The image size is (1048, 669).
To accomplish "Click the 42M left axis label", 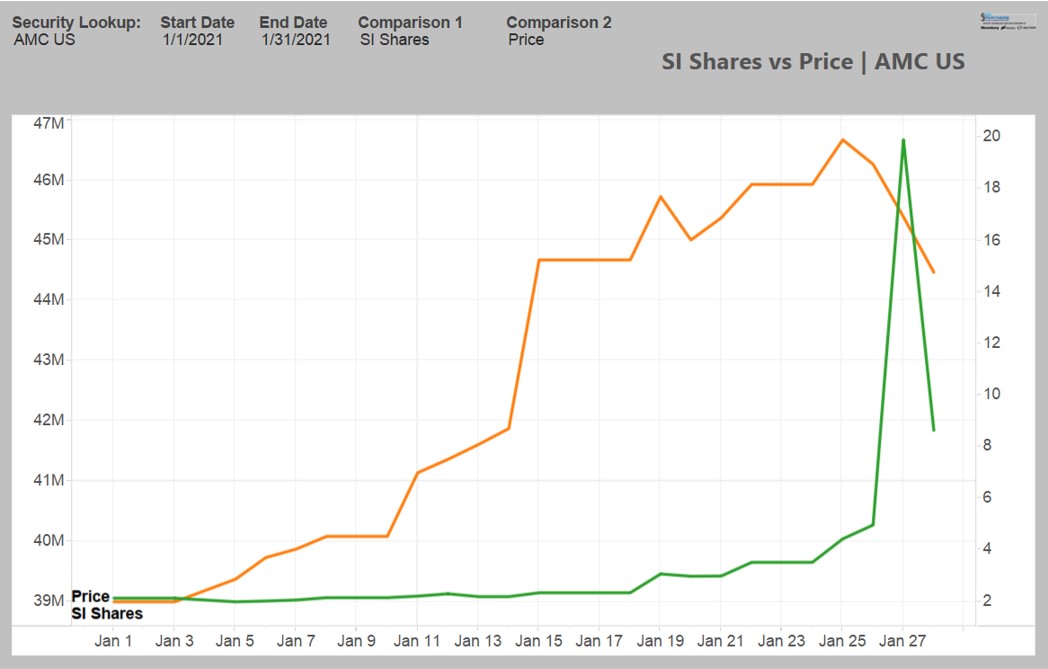I will coord(49,420).
